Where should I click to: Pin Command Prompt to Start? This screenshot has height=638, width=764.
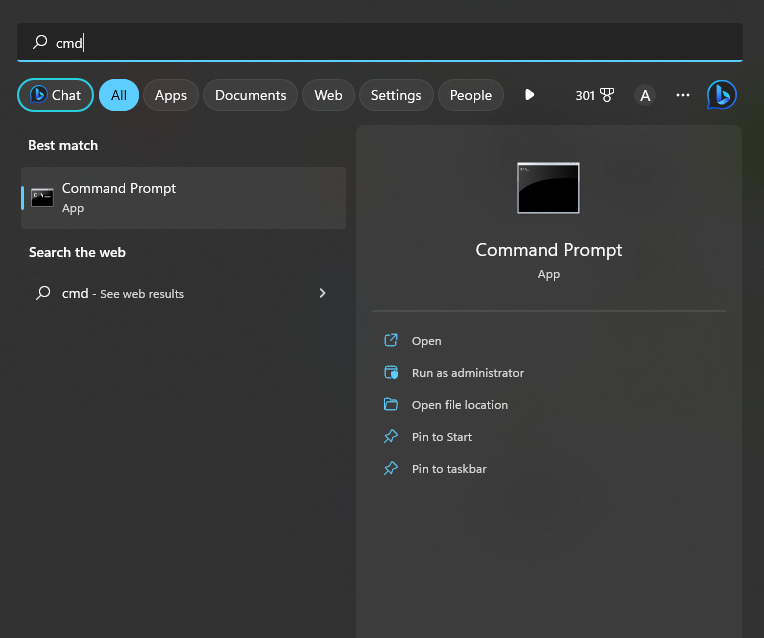(x=441, y=437)
